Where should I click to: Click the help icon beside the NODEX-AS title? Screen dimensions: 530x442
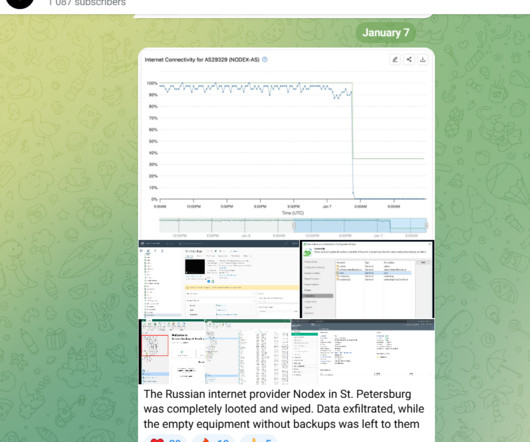pos(265,59)
